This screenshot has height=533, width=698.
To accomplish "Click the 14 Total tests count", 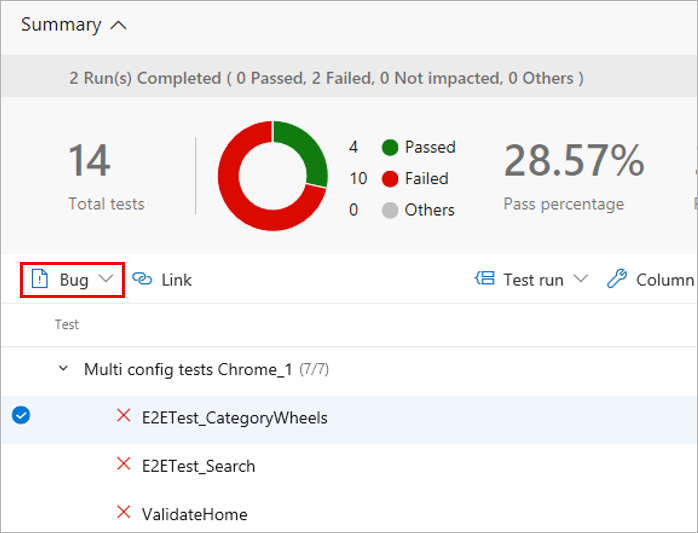I will coord(89,160).
